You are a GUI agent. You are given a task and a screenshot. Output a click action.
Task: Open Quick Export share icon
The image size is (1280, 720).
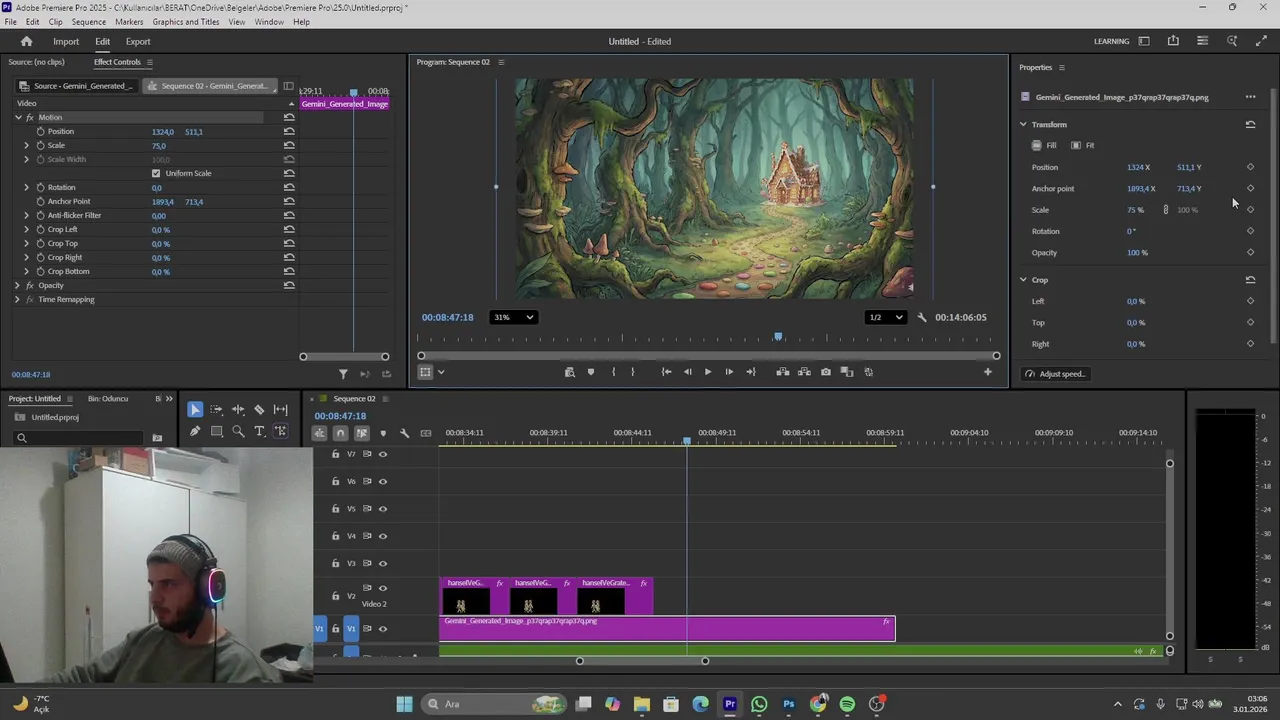coord(1173,41)
